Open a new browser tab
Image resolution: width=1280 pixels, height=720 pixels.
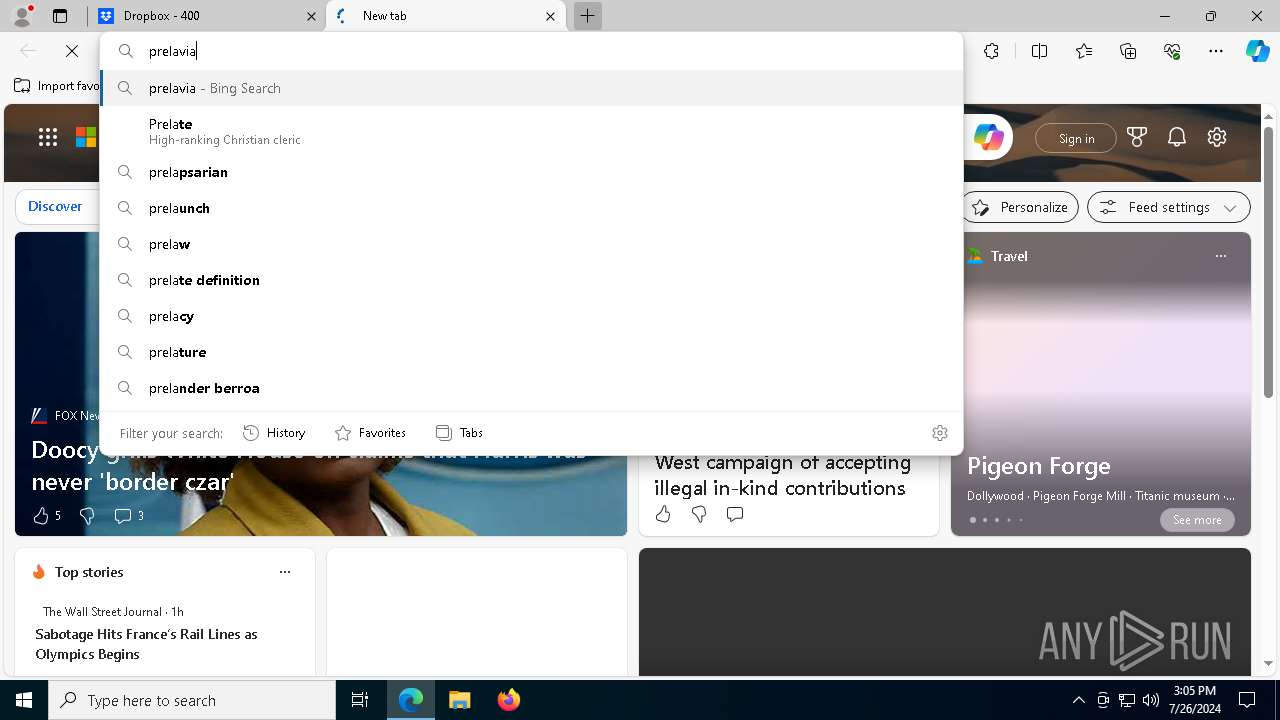coord(588,16)
